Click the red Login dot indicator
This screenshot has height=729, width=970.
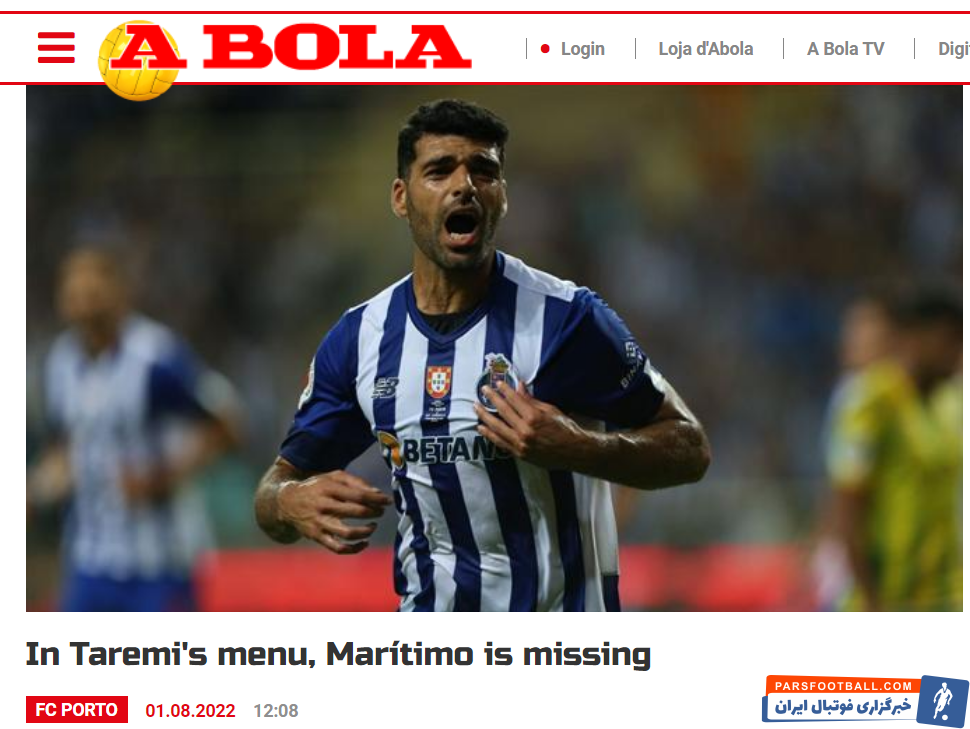(545, 49)
